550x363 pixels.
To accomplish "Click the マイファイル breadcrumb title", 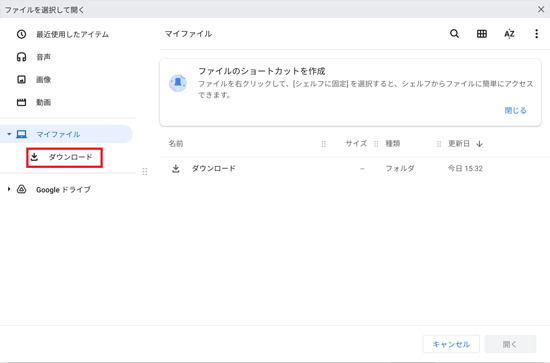I will (x=188, y=34).
